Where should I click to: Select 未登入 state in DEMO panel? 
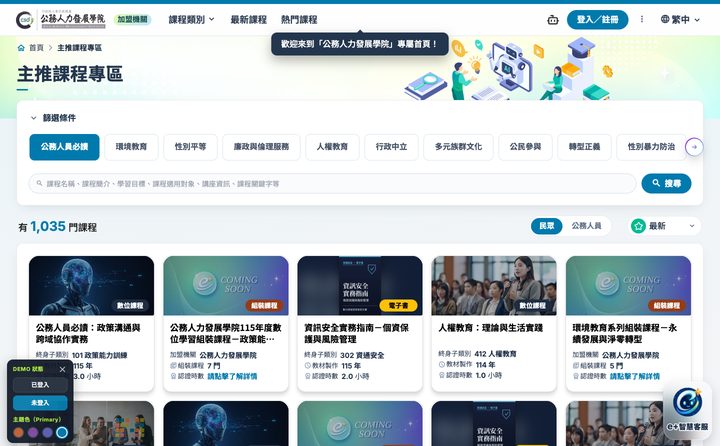pyautogui.click(x=40, y=403)
